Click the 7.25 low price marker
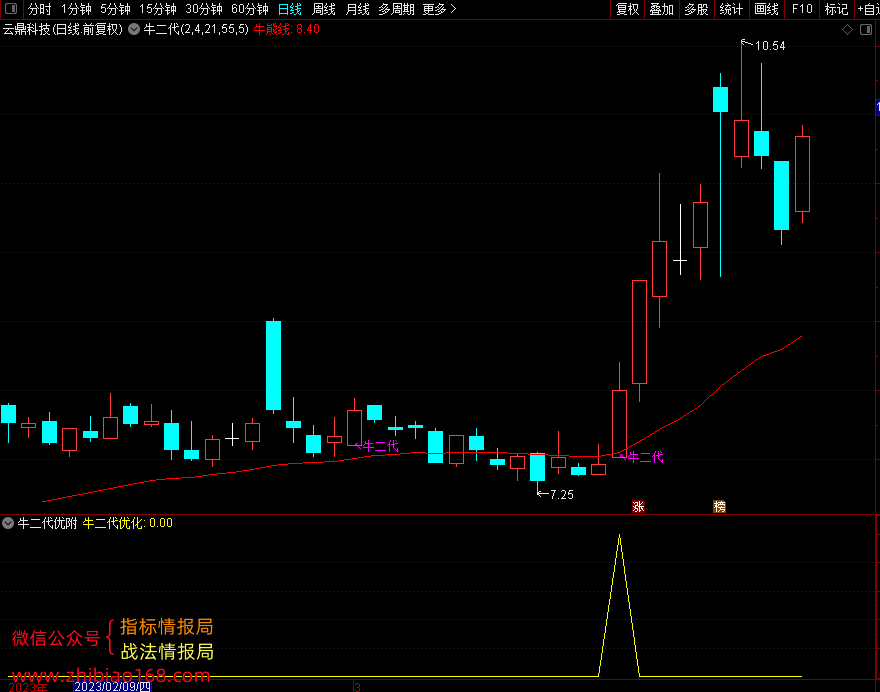Viewport: 880px width, 692px height. (561, 494)
